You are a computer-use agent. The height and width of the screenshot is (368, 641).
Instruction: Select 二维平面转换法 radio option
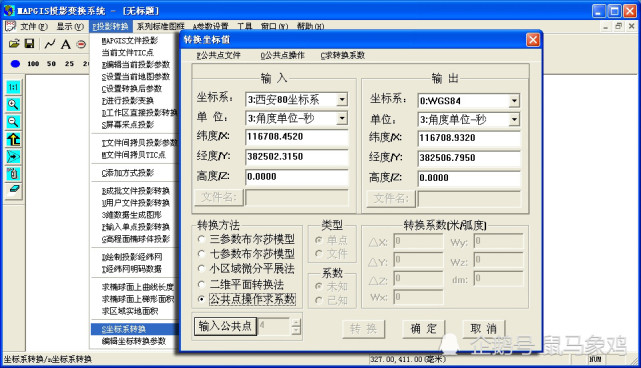point(201,284)
